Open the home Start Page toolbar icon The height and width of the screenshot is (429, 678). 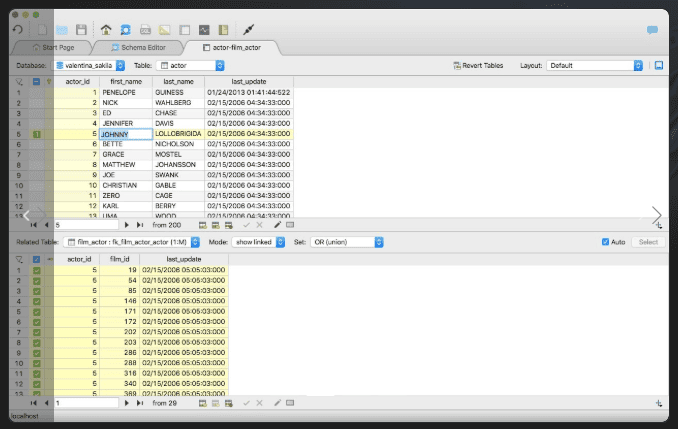point(106,29)
